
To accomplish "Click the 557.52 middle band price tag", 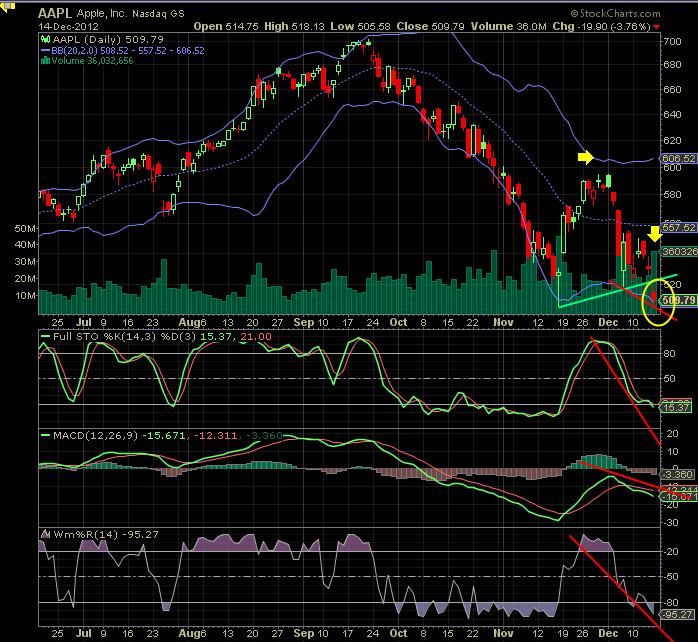I will [x=678, y=228].
